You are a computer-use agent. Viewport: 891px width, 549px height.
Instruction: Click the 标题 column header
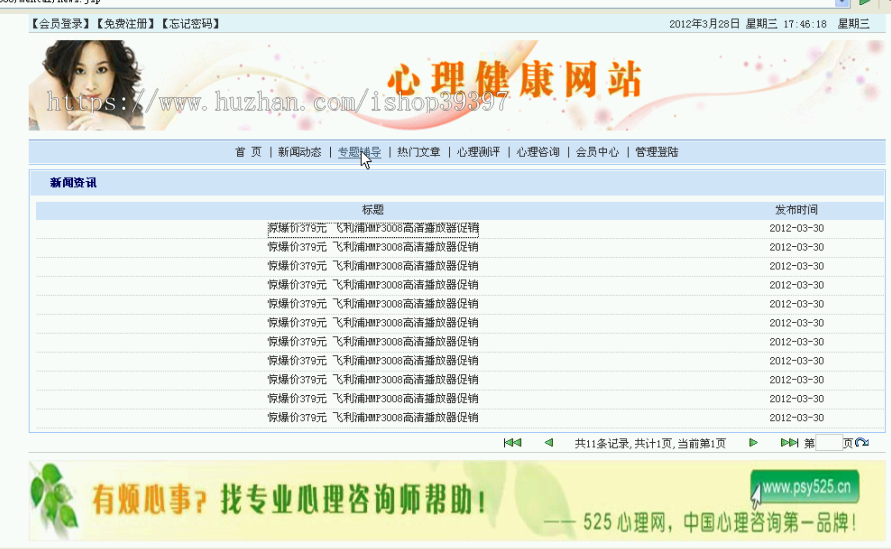[373, 210]
